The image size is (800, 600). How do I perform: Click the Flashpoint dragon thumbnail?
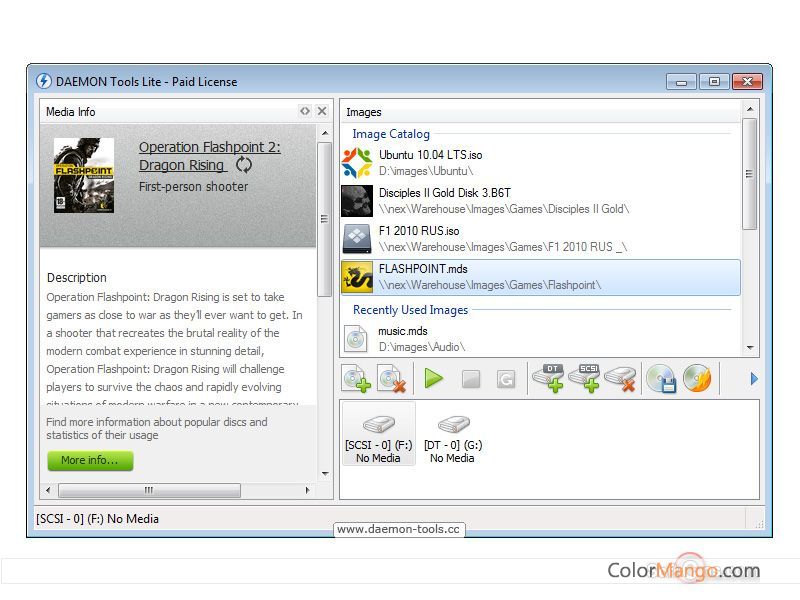357,277
